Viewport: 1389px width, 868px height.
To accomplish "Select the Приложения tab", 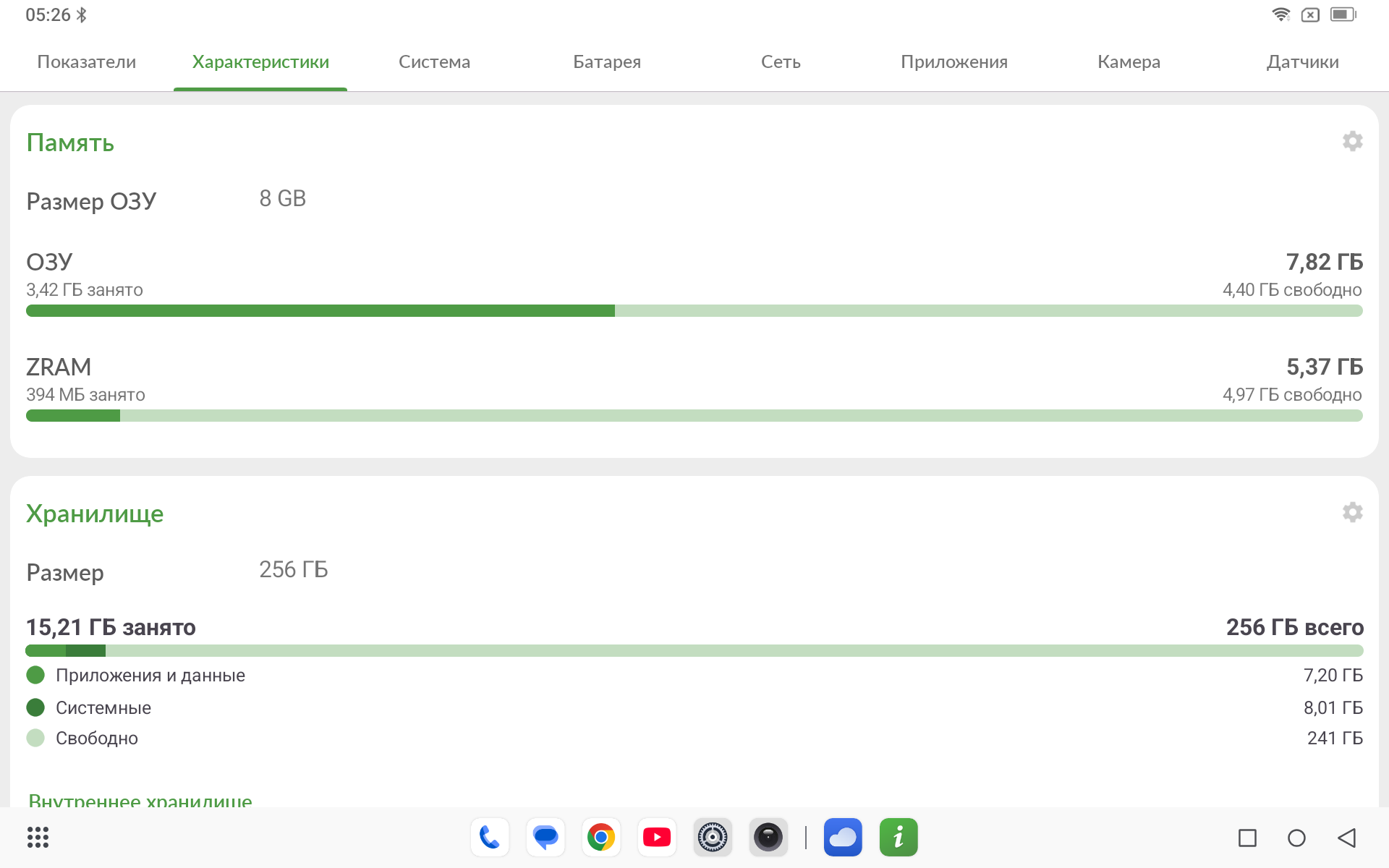I will tap(954, 62).
